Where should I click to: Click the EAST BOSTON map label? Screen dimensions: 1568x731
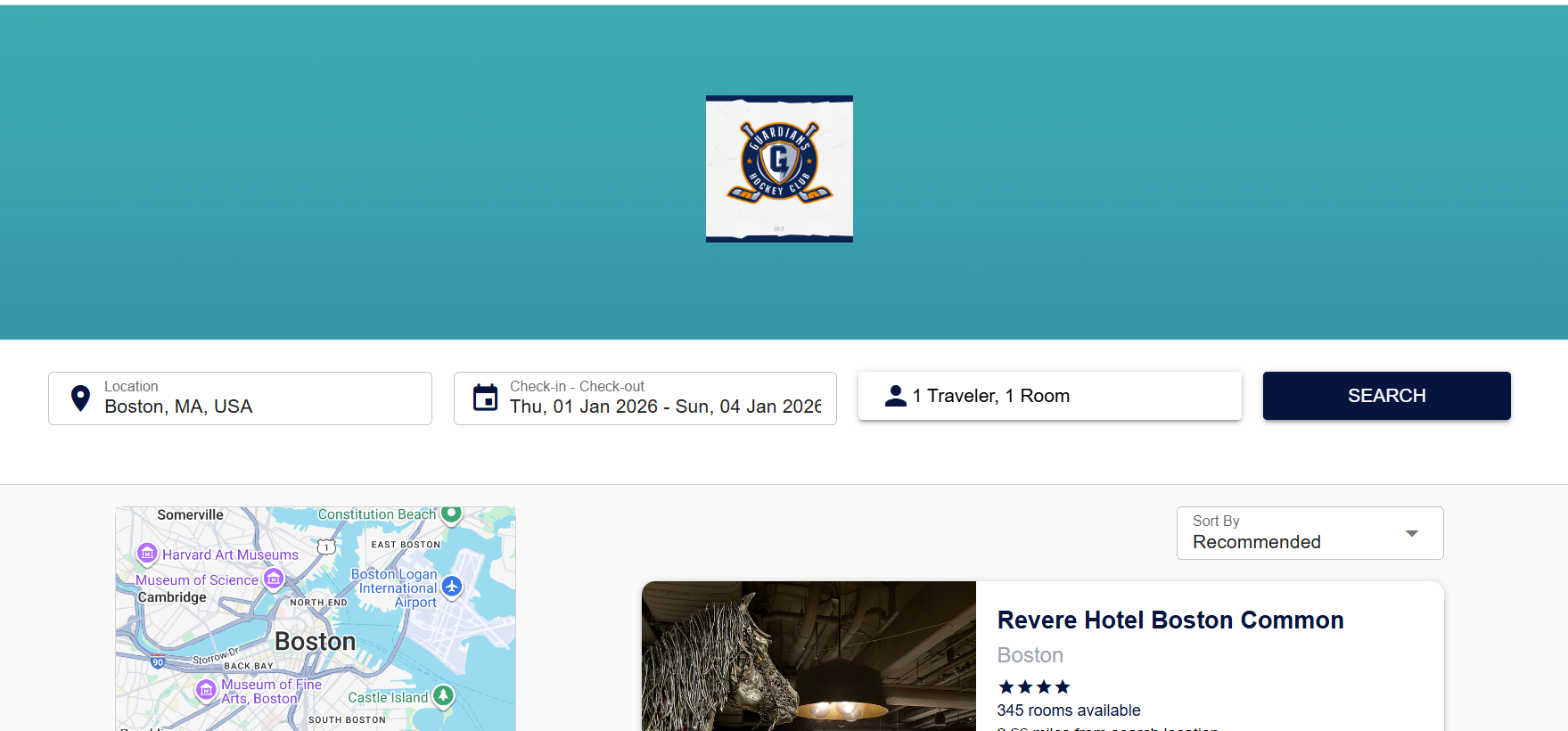406,545
